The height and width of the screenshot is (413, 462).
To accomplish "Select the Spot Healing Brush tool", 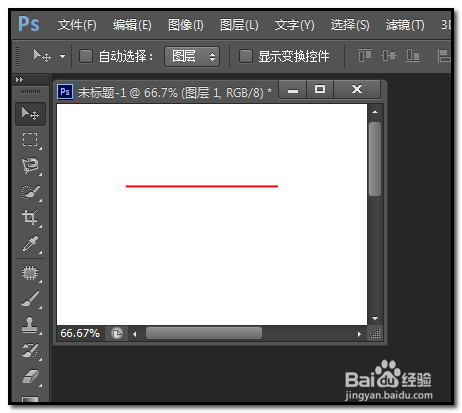I will point(30,273).
